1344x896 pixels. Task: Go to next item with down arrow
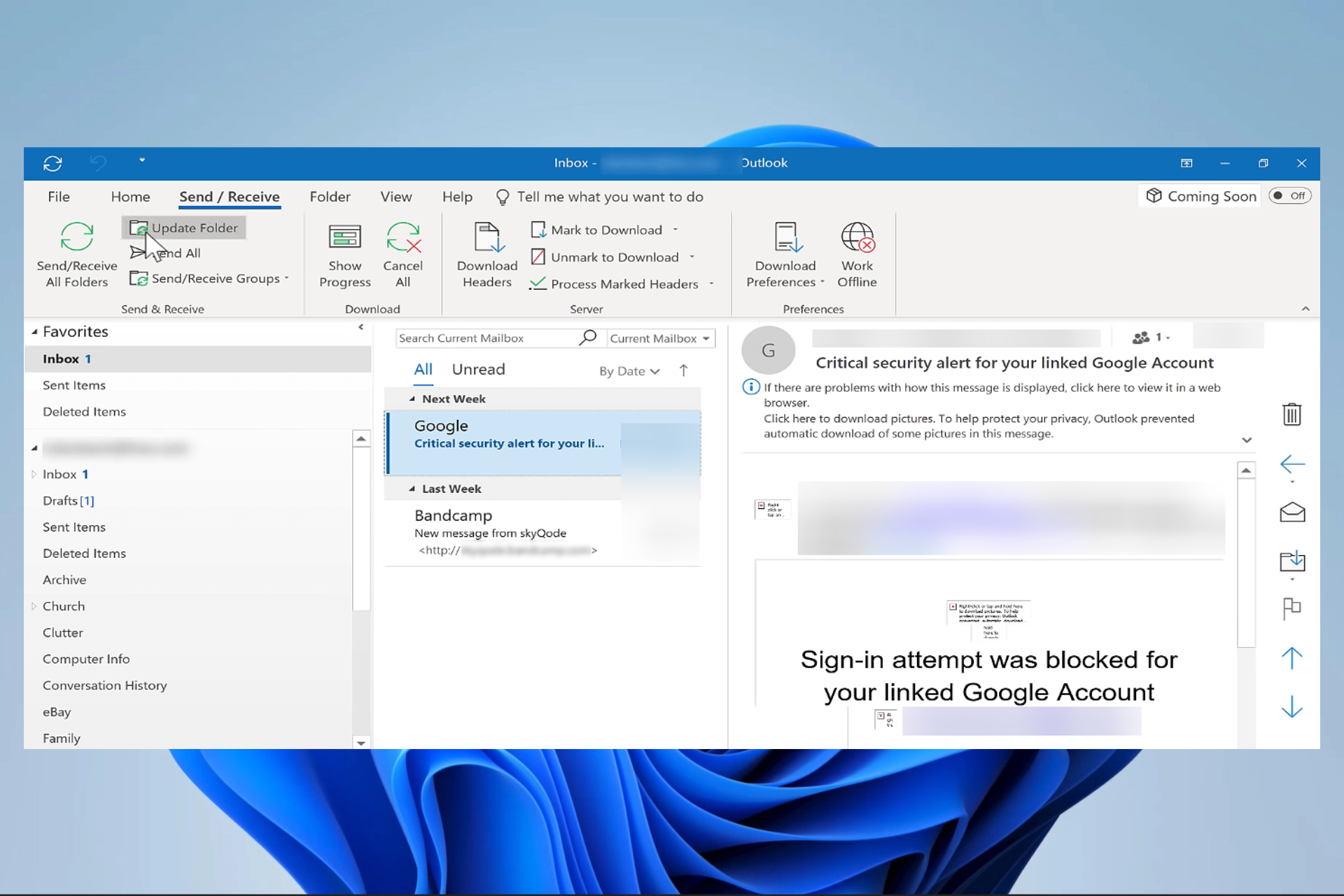(x=1292, y=707)
